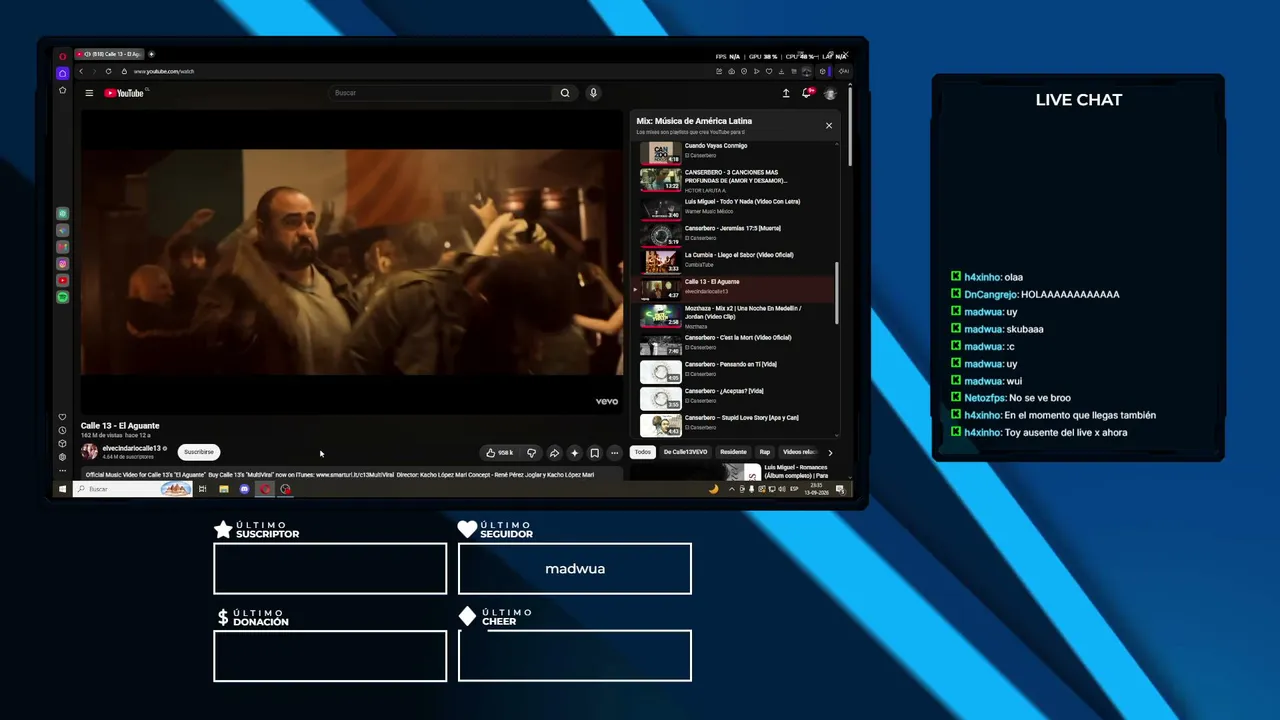The height and width of the screenshot is (720, 1280).
Task: Expand the video description text box
Action: pos(352,475)
